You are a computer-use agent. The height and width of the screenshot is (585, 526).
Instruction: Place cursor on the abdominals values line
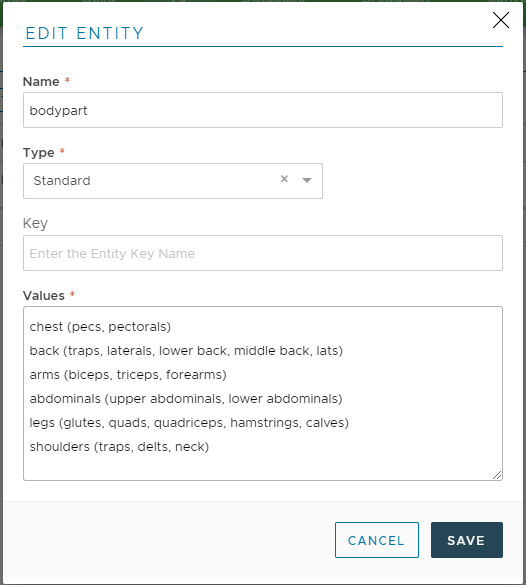[x=186, y=399]
